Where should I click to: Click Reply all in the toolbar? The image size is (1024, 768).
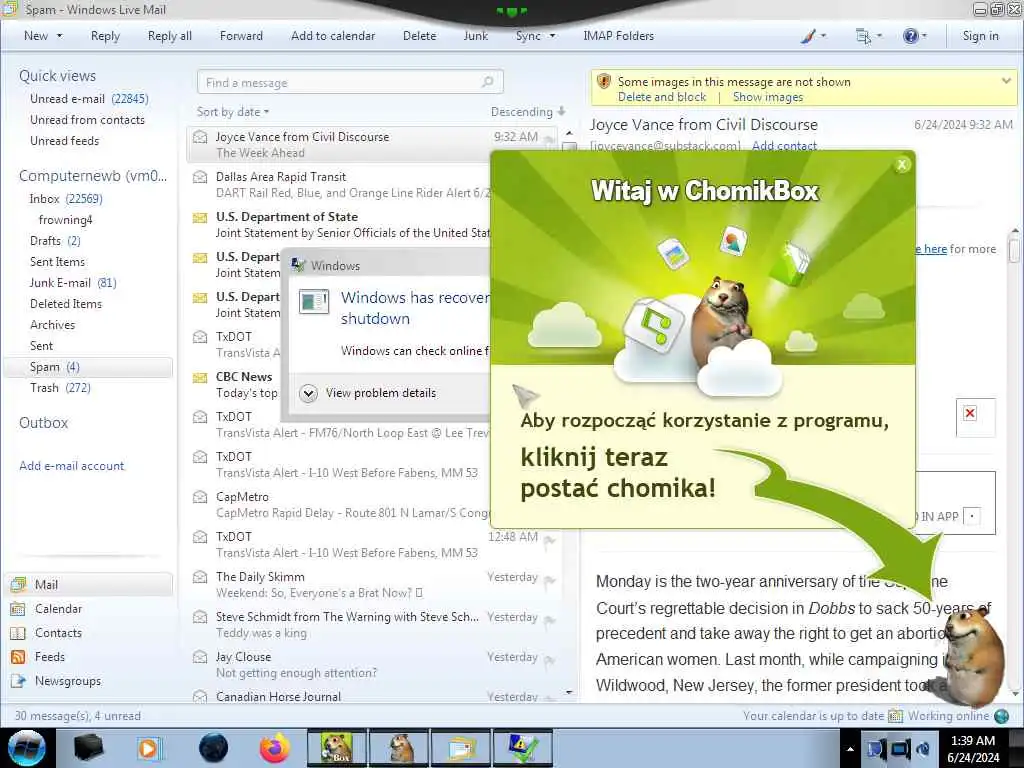tap(170, 36)
